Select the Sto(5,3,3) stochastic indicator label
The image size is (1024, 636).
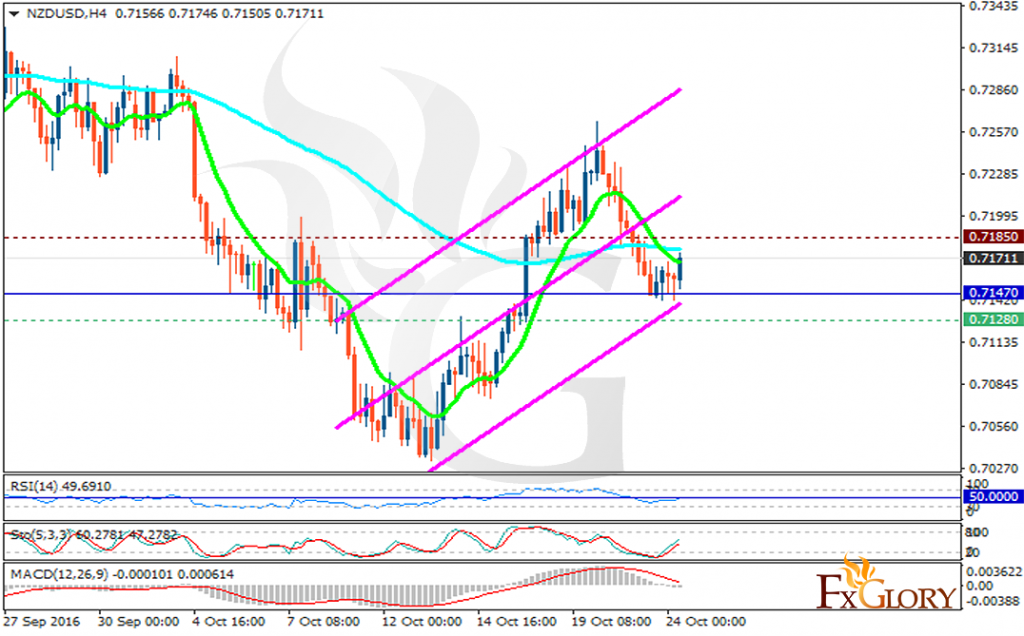pos(93,535)
